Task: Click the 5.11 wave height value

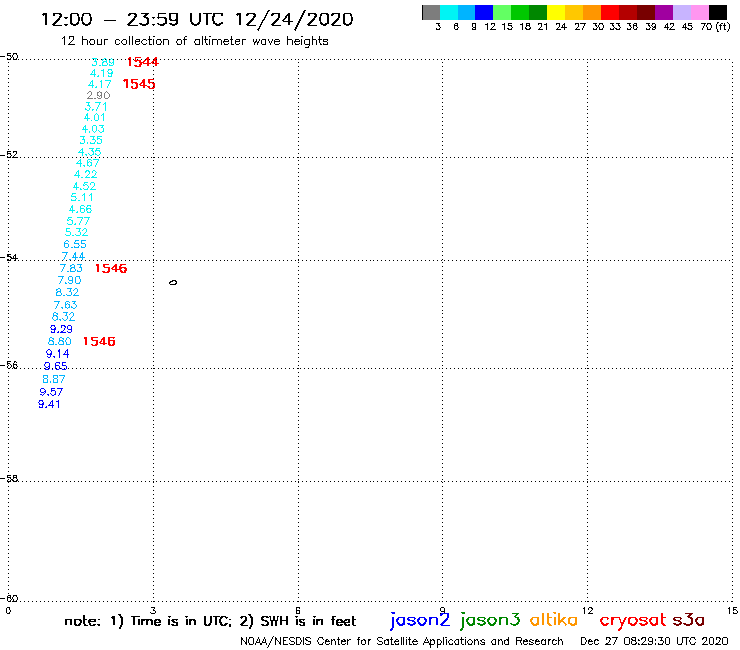Action: [x=82, y=198]
